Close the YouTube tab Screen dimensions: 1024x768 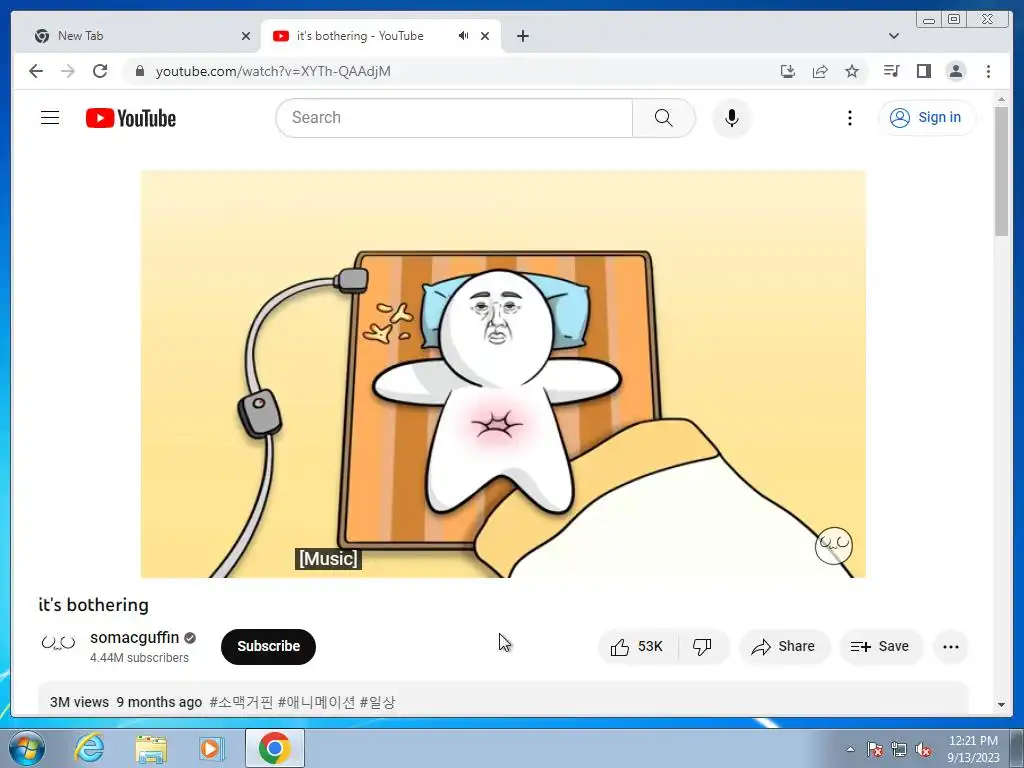tap(485, 36)
